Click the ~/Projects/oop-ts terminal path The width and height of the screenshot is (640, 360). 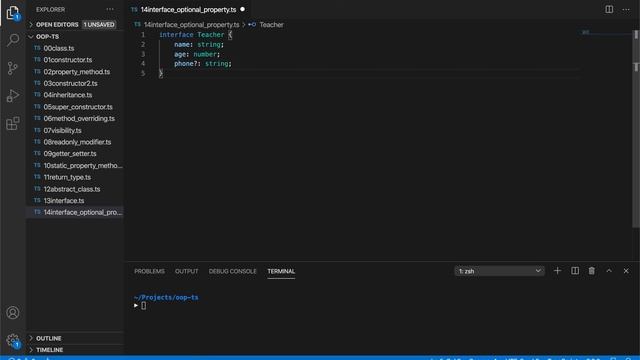pyautogui.click(x=166, y=298)
